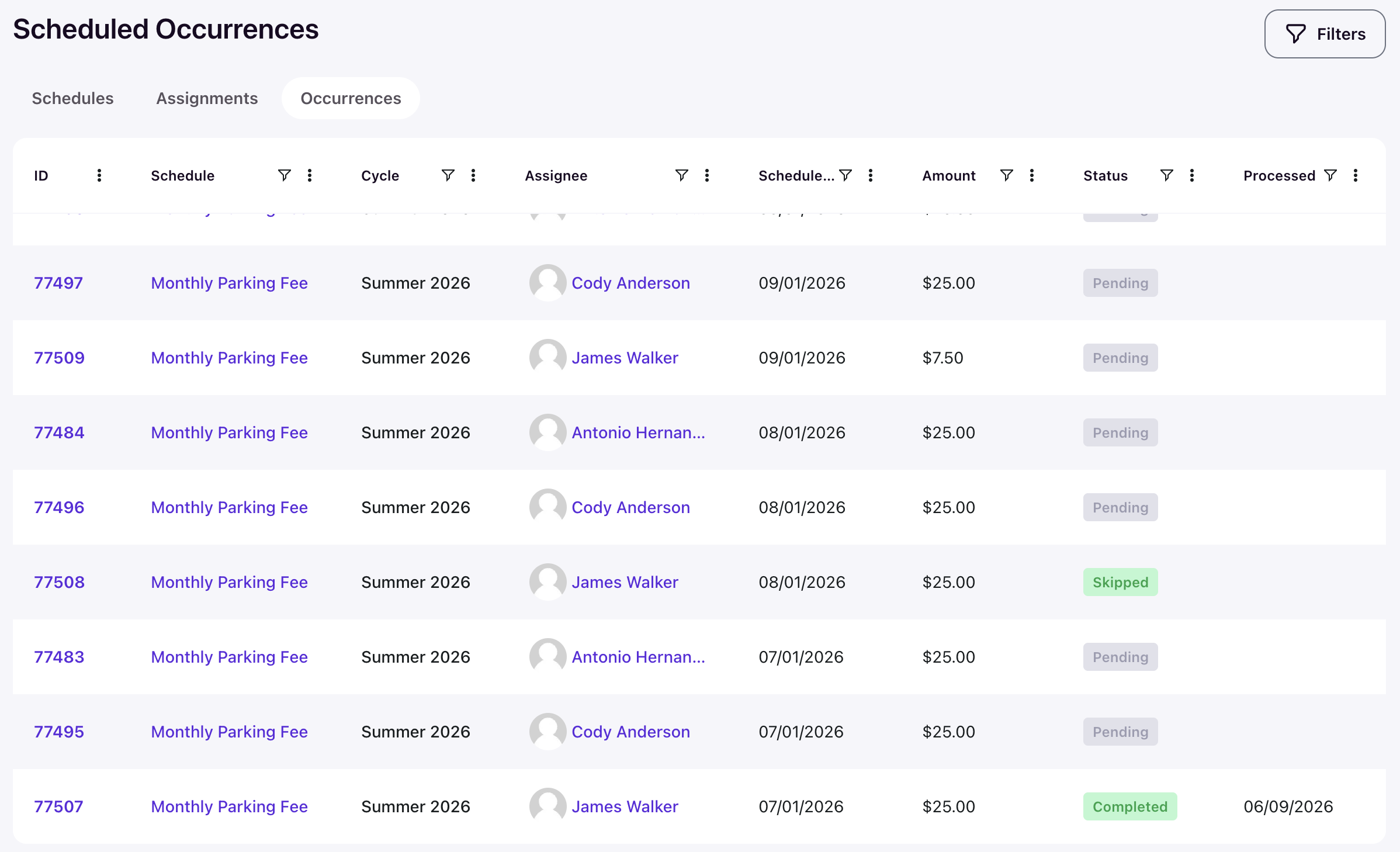This screenshot has width=1400, height=852.
Task: Filter the Status column
Action: [1166, 175]
